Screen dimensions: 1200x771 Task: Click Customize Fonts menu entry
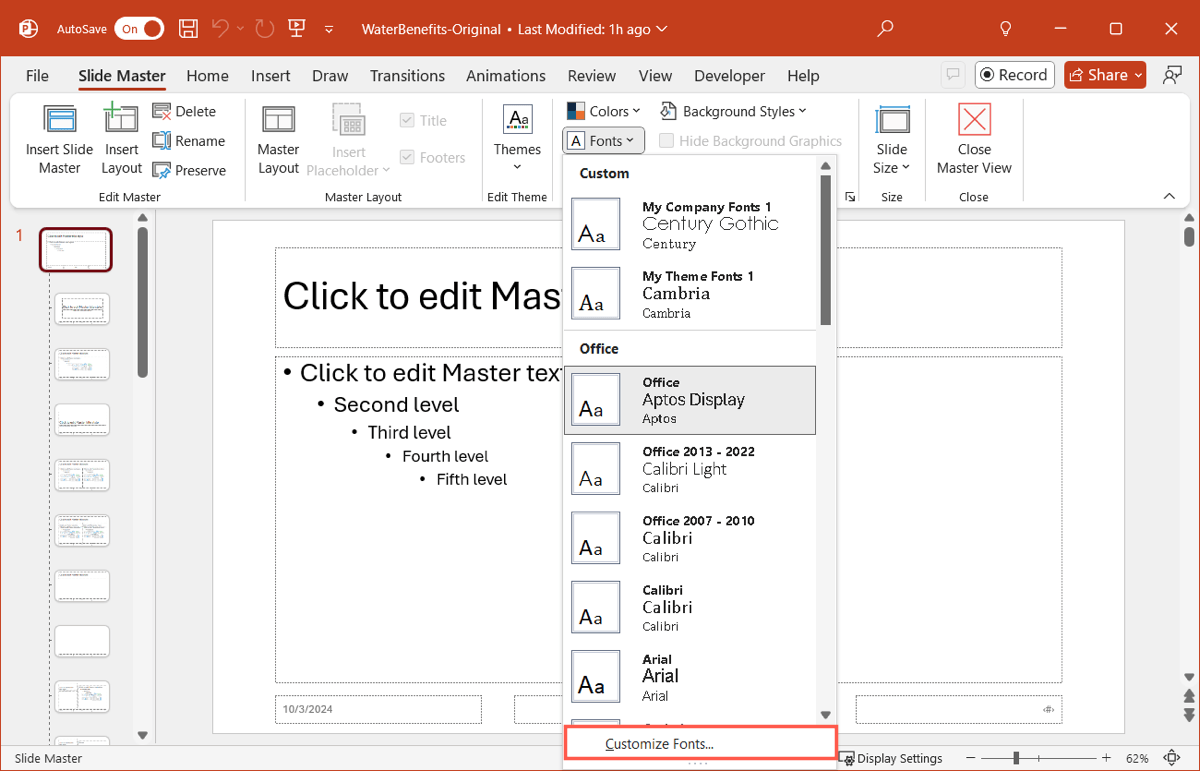click(x=700, y=743)
